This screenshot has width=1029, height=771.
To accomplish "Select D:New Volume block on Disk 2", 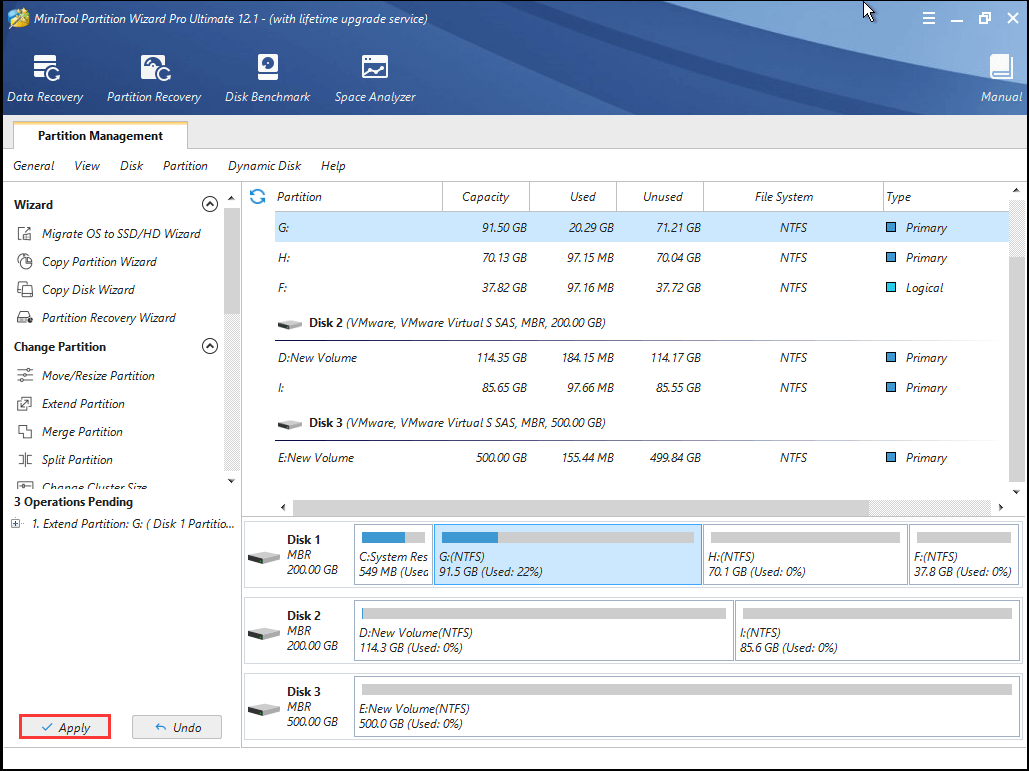I will tap(543, 631).
